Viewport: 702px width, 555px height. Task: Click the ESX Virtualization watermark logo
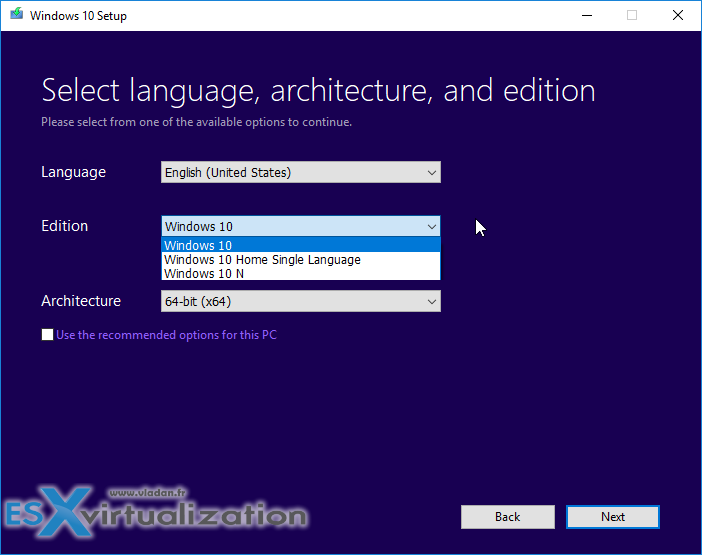tap(155, 514)
